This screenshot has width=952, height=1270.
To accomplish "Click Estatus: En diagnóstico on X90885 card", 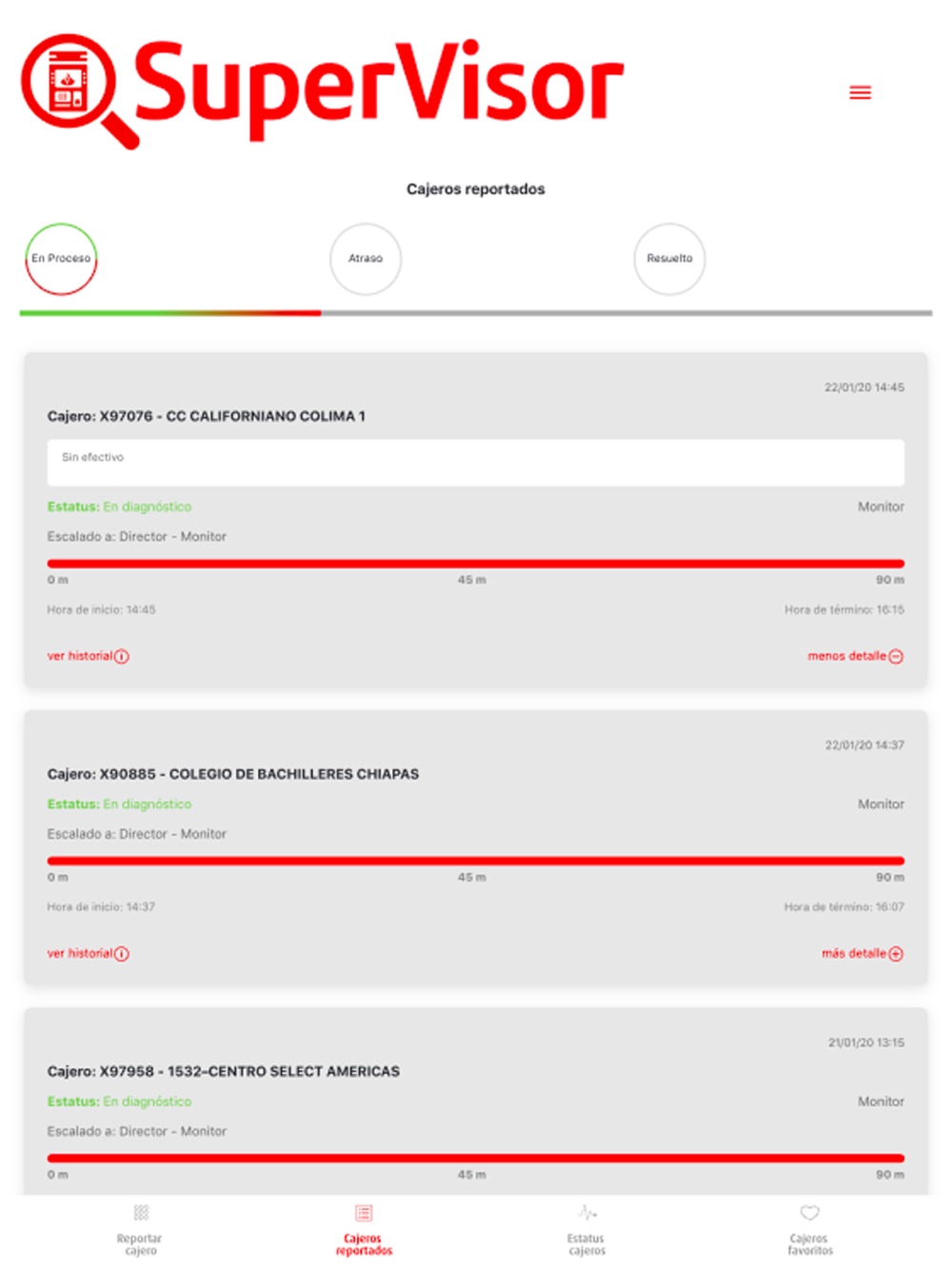I will 119,804.
